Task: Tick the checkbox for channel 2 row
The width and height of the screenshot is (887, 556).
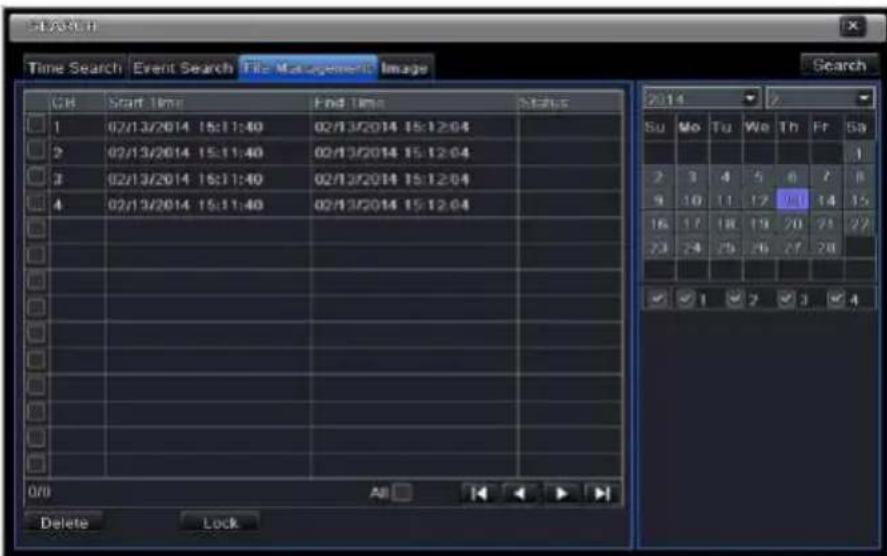Action: [x=36, y=151]
